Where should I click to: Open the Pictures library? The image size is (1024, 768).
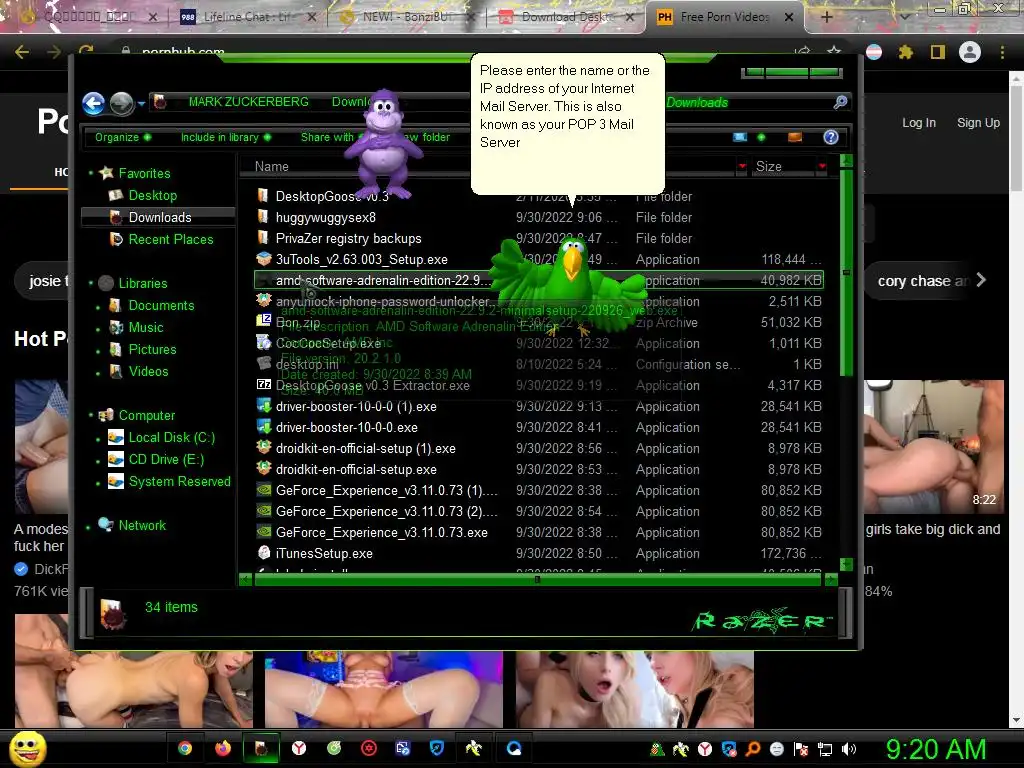pos(152,349)
